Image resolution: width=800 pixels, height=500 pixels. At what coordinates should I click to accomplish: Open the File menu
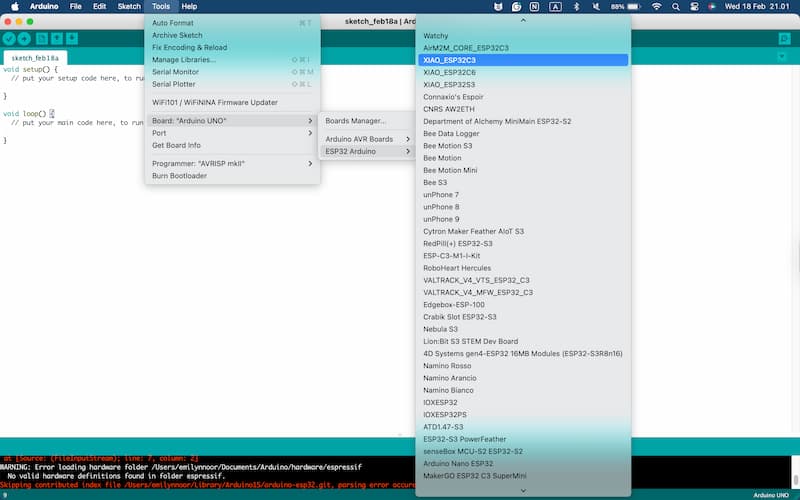76,7
